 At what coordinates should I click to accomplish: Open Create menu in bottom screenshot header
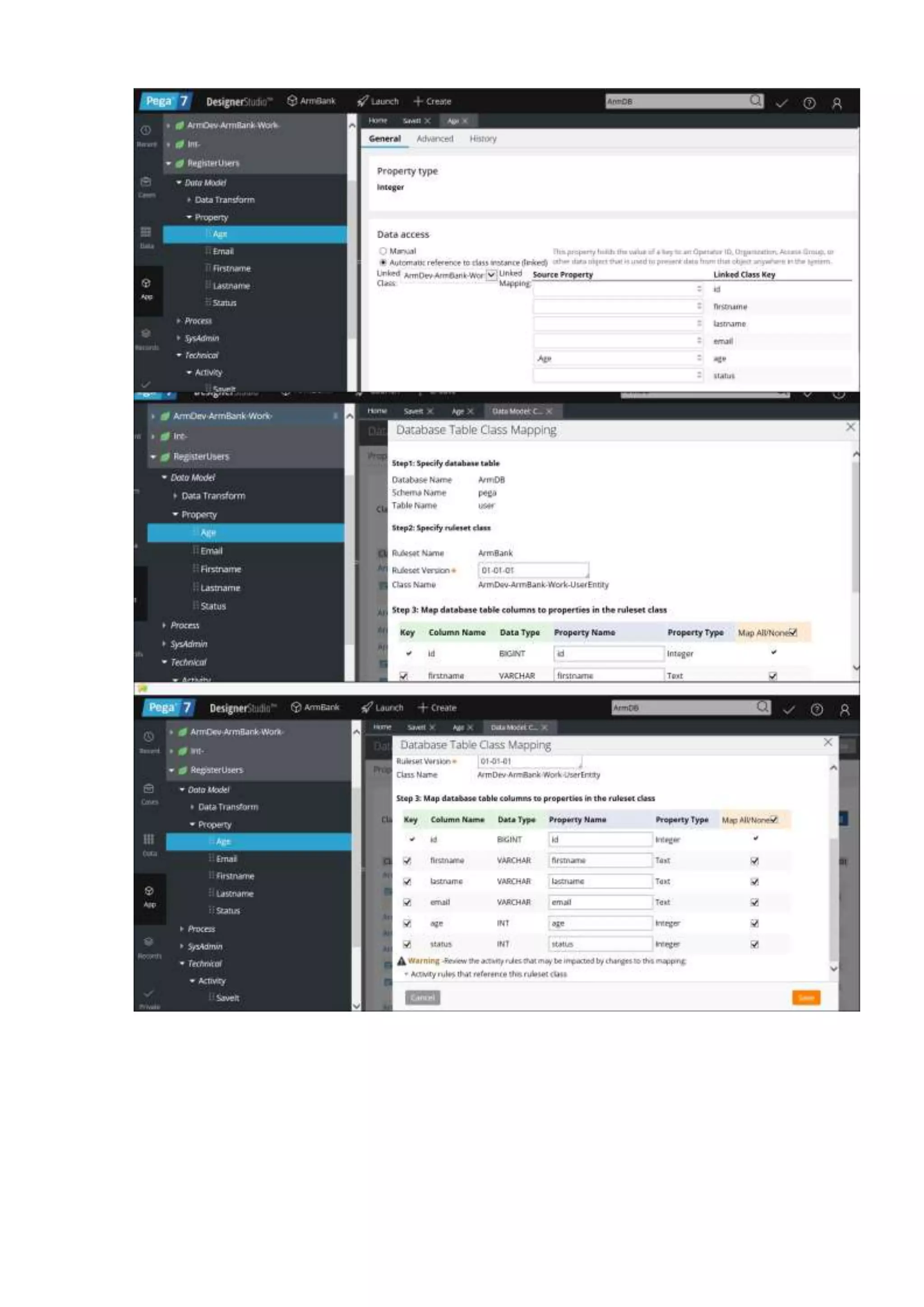point(437,708)
